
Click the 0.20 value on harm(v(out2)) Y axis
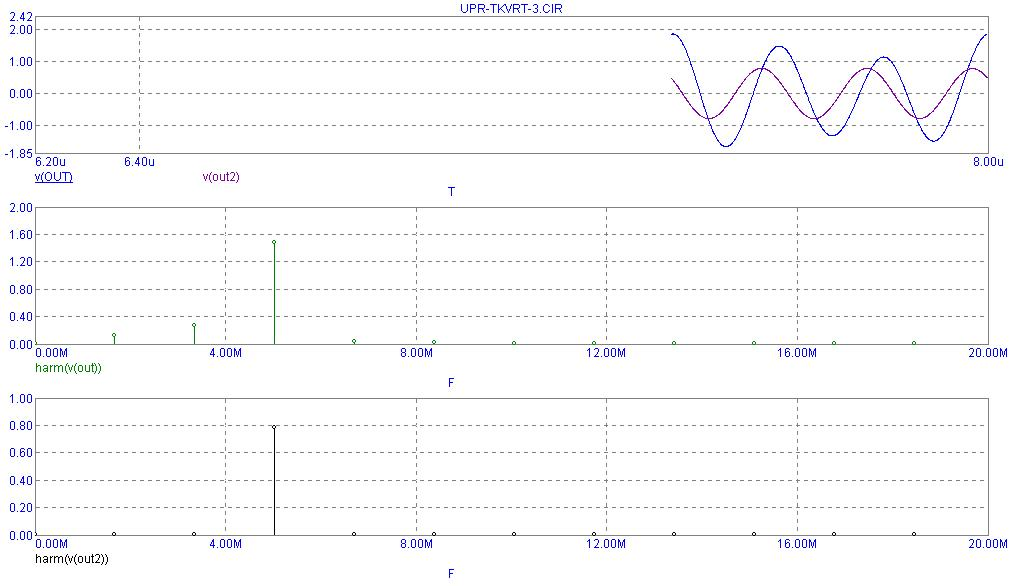(x=21, y=508)
